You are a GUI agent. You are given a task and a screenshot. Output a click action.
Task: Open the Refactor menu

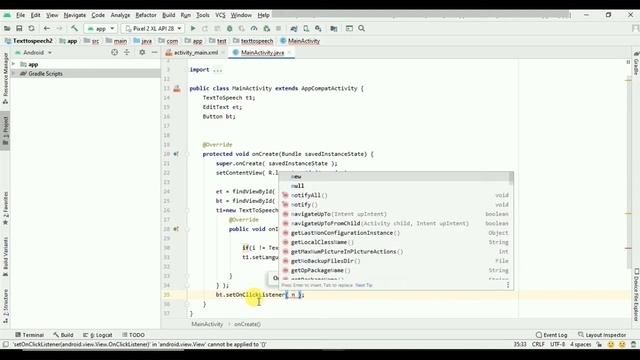point(146,15)
